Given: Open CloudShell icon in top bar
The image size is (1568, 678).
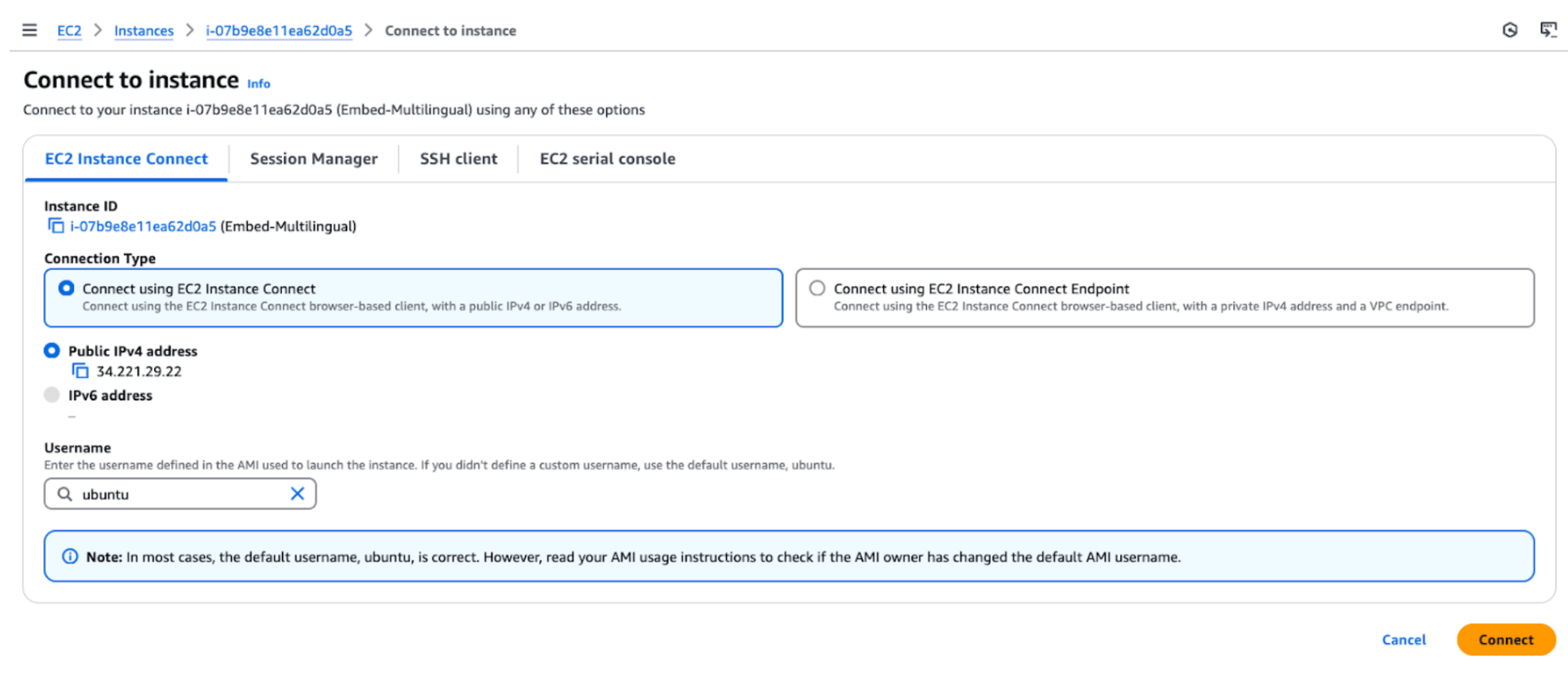Looking at the screenshot, I should coord(1547,30).
